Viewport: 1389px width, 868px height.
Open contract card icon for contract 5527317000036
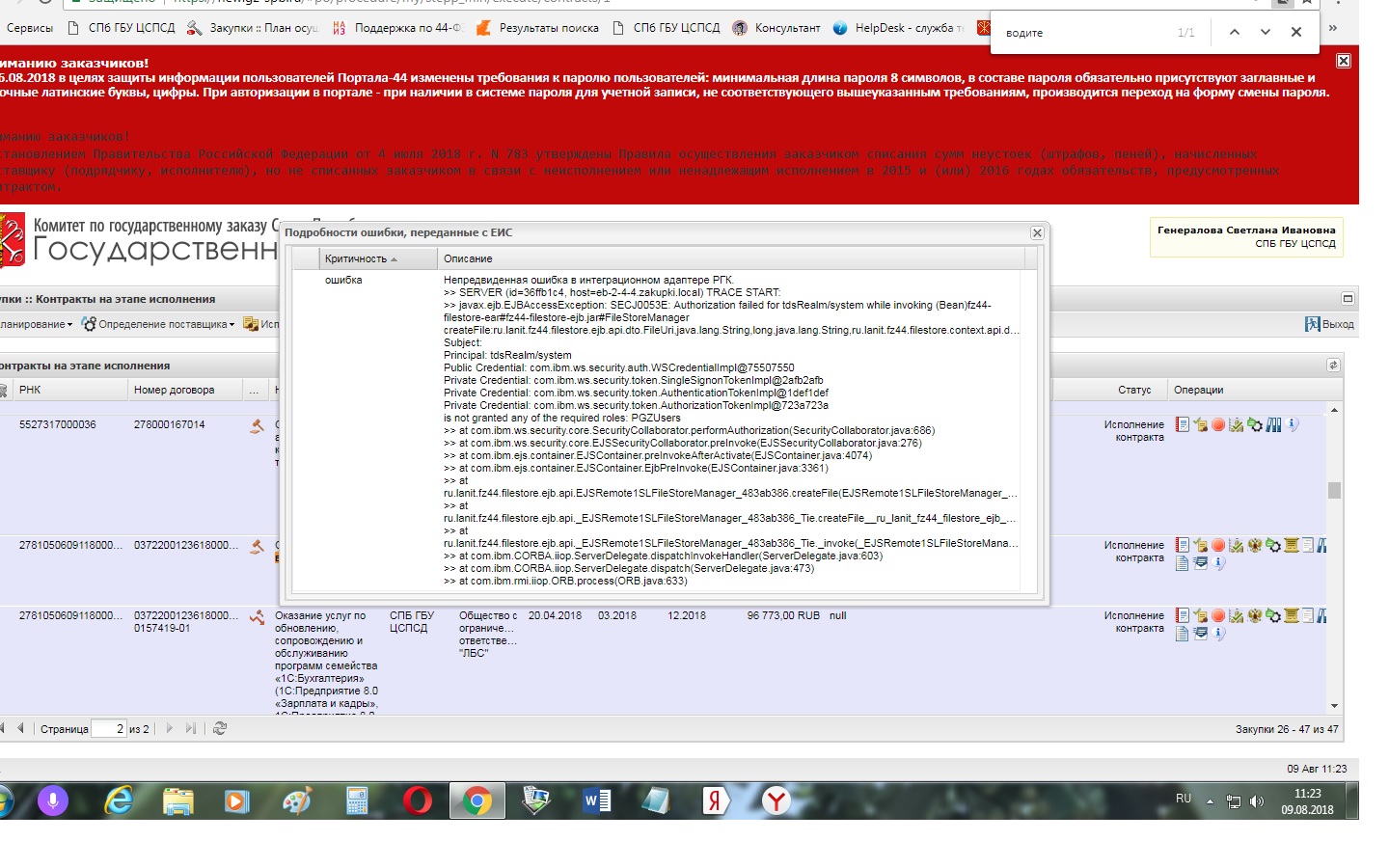point(1182,424)
